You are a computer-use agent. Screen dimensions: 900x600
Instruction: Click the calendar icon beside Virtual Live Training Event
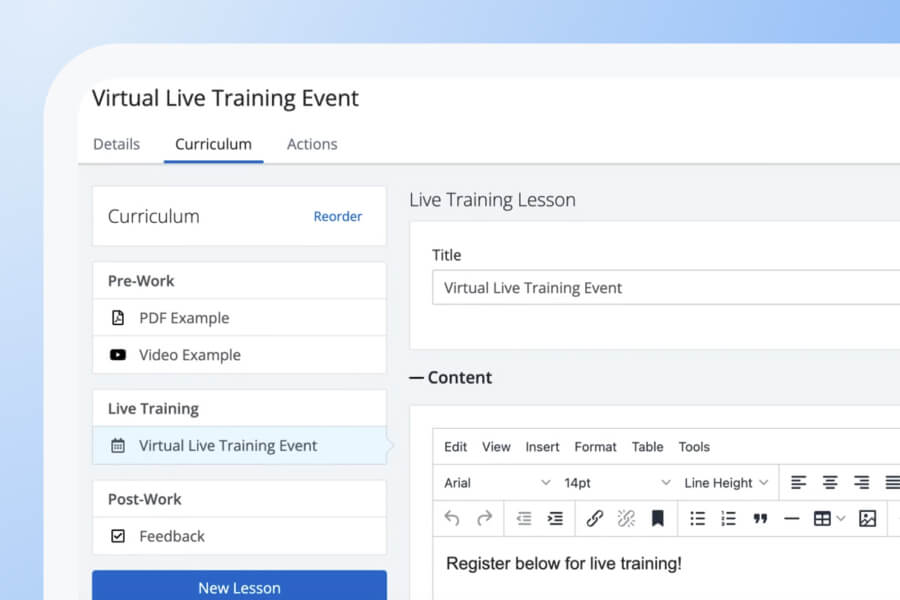coord(118,446)
